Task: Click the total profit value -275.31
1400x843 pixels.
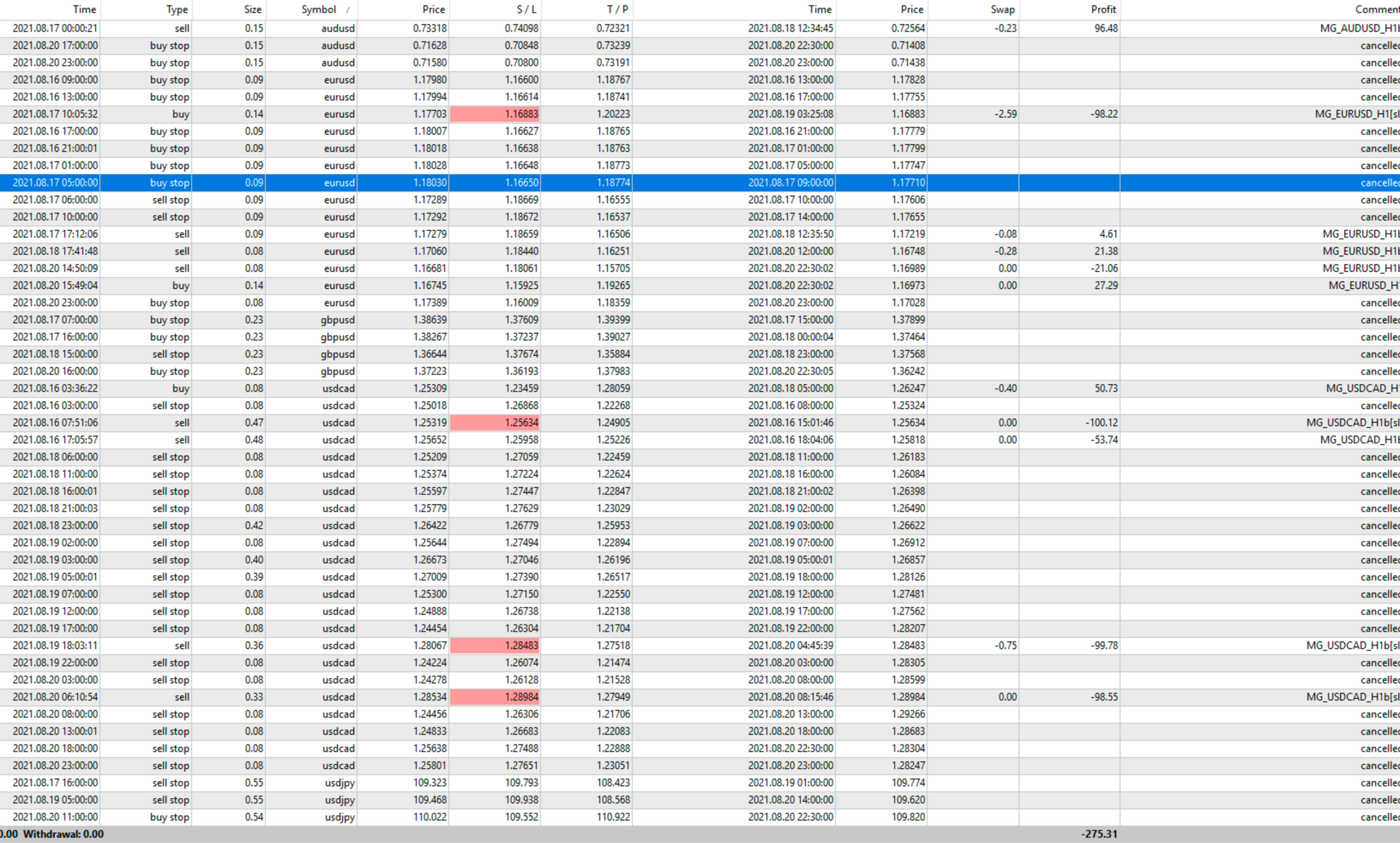Action: pyautogui.click(x=1099, y=834)
